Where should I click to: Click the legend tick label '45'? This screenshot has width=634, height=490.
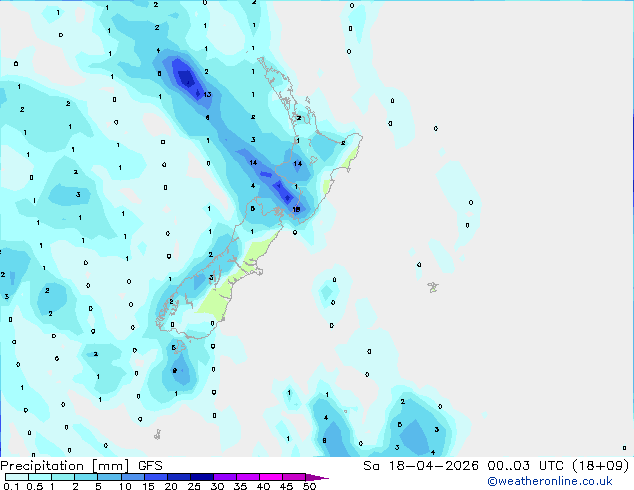click(286, 486)
